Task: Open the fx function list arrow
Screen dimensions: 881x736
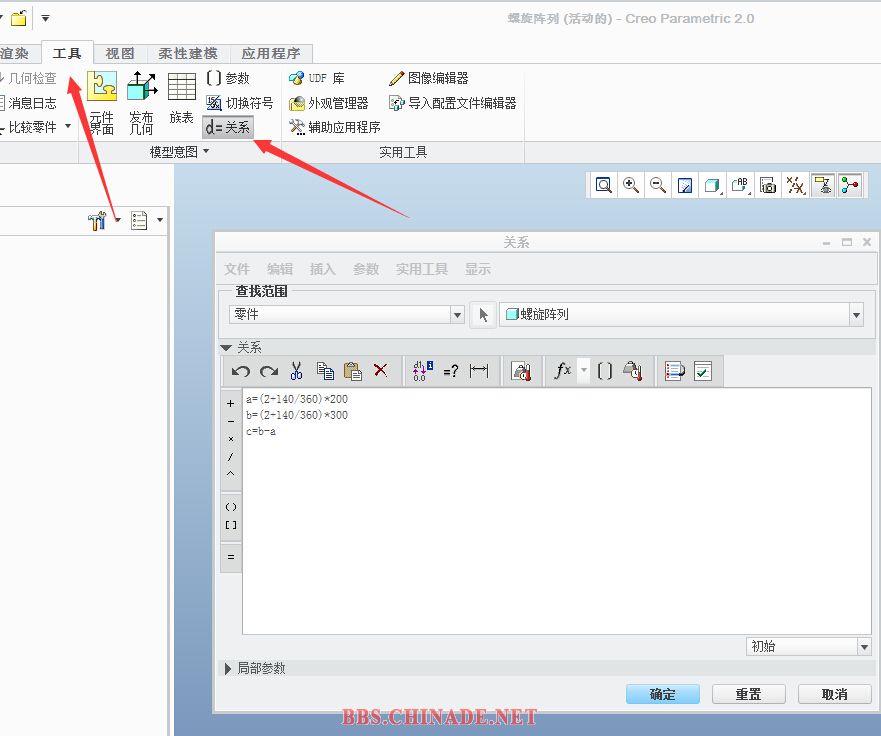Action: tap(584, 370)
